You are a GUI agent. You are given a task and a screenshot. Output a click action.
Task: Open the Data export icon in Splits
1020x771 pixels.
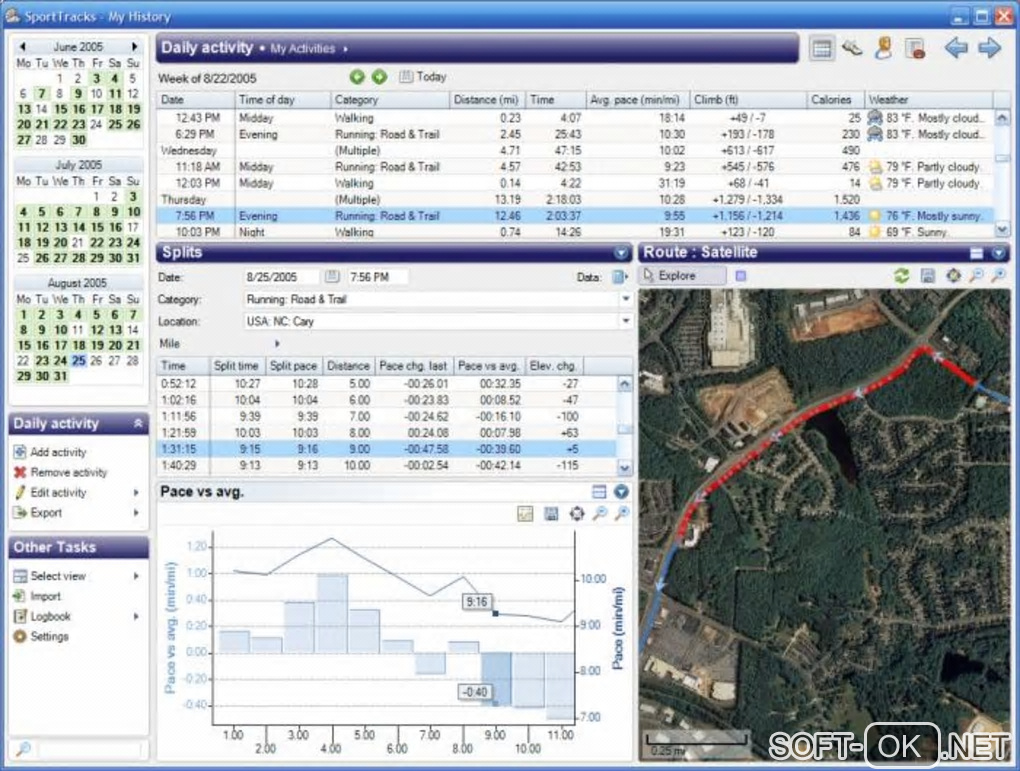(619, 277)
